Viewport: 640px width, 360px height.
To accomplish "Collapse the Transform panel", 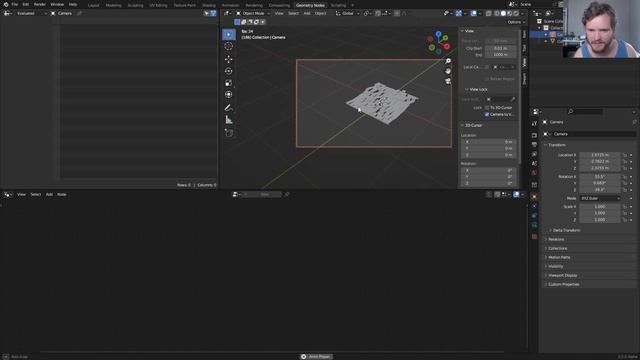I will pos(557,145).
